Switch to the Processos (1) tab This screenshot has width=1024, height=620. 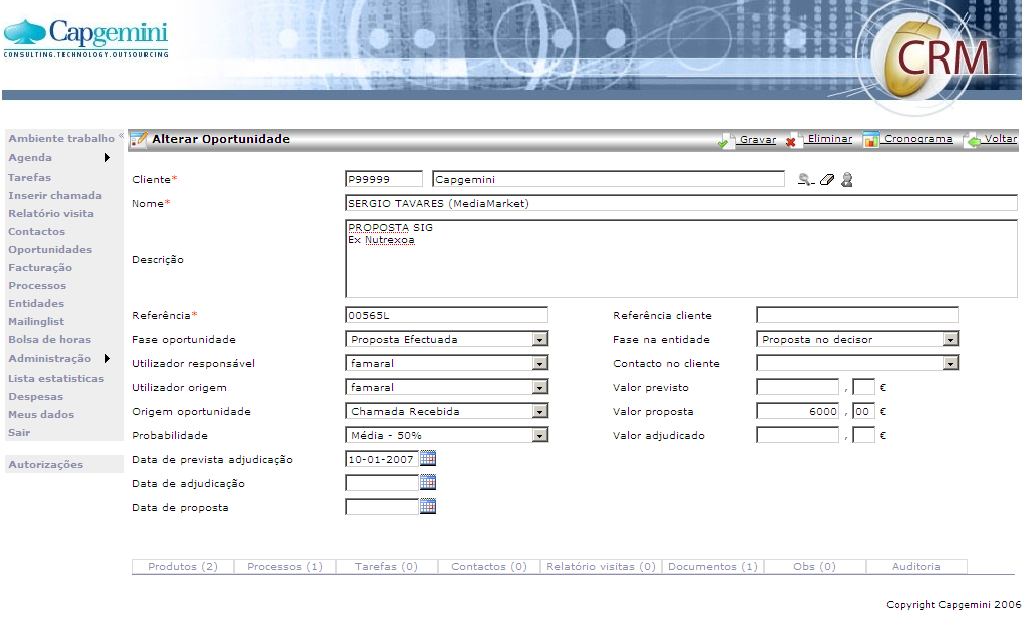point(285,566)
